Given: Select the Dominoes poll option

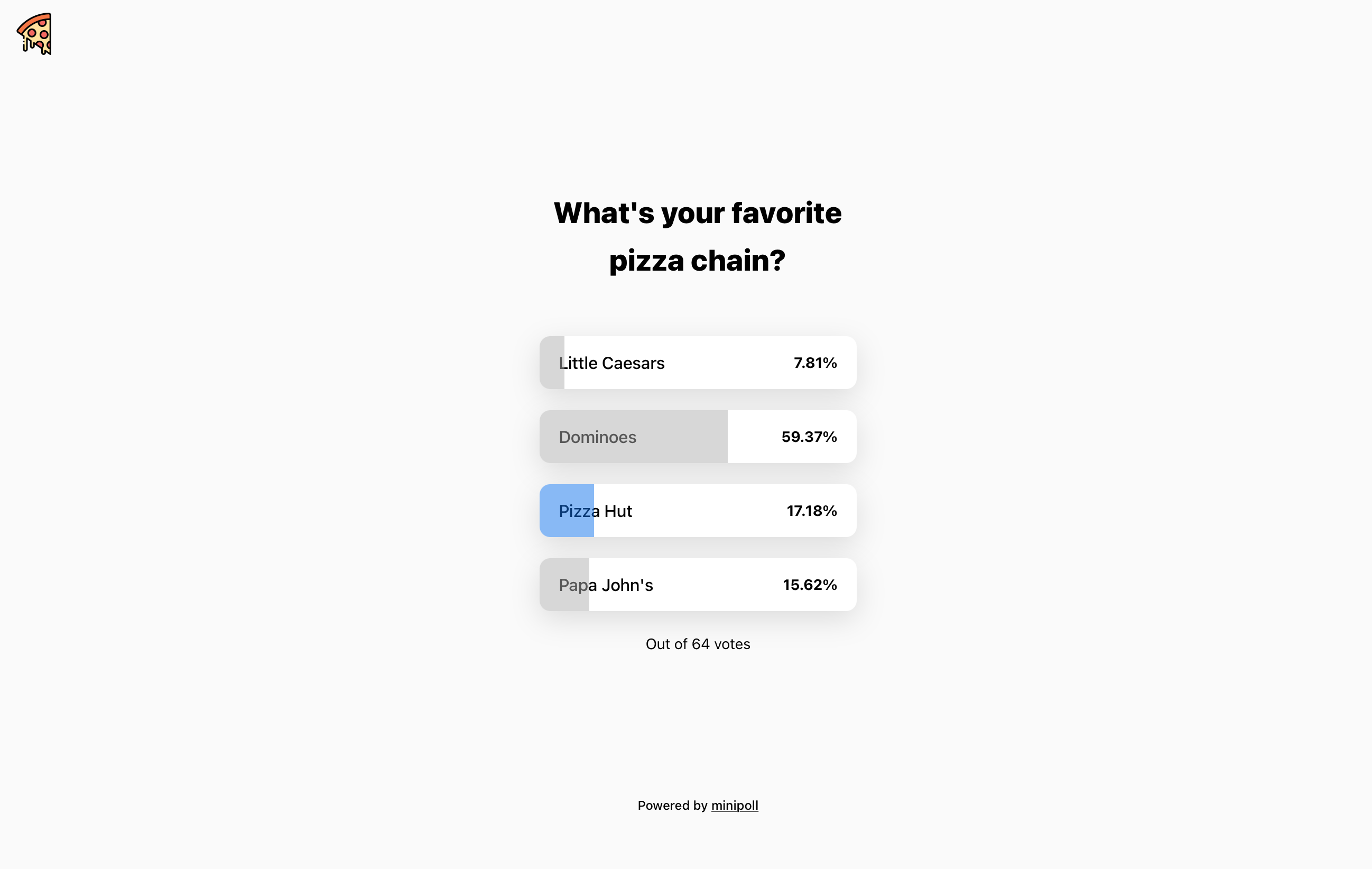Looking at the screenshot, I should [x=698, y=437].
